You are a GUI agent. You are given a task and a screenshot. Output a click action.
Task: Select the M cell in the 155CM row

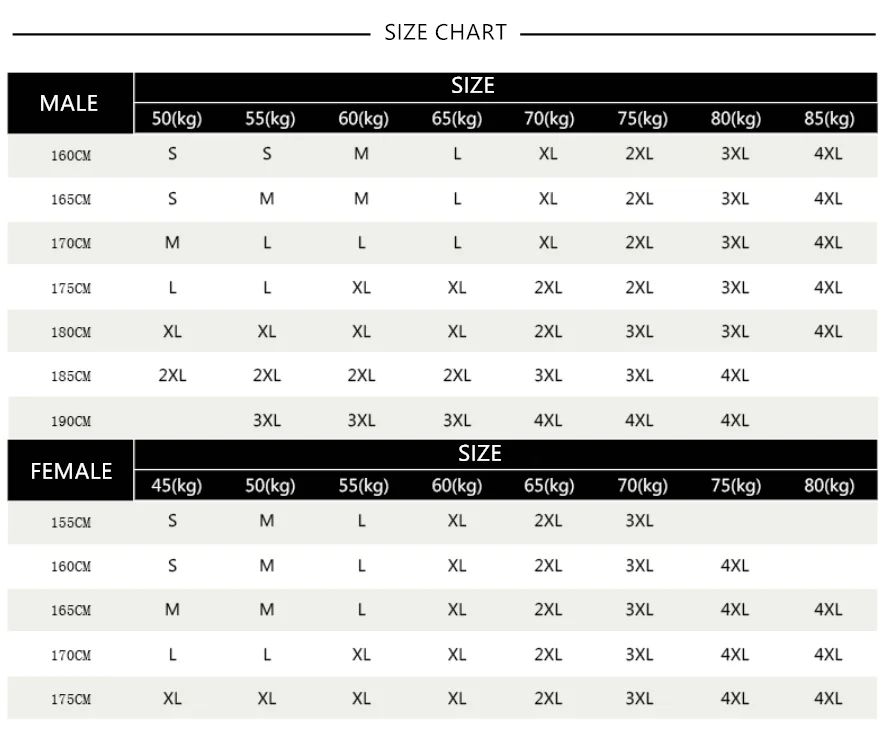(267, 521)
